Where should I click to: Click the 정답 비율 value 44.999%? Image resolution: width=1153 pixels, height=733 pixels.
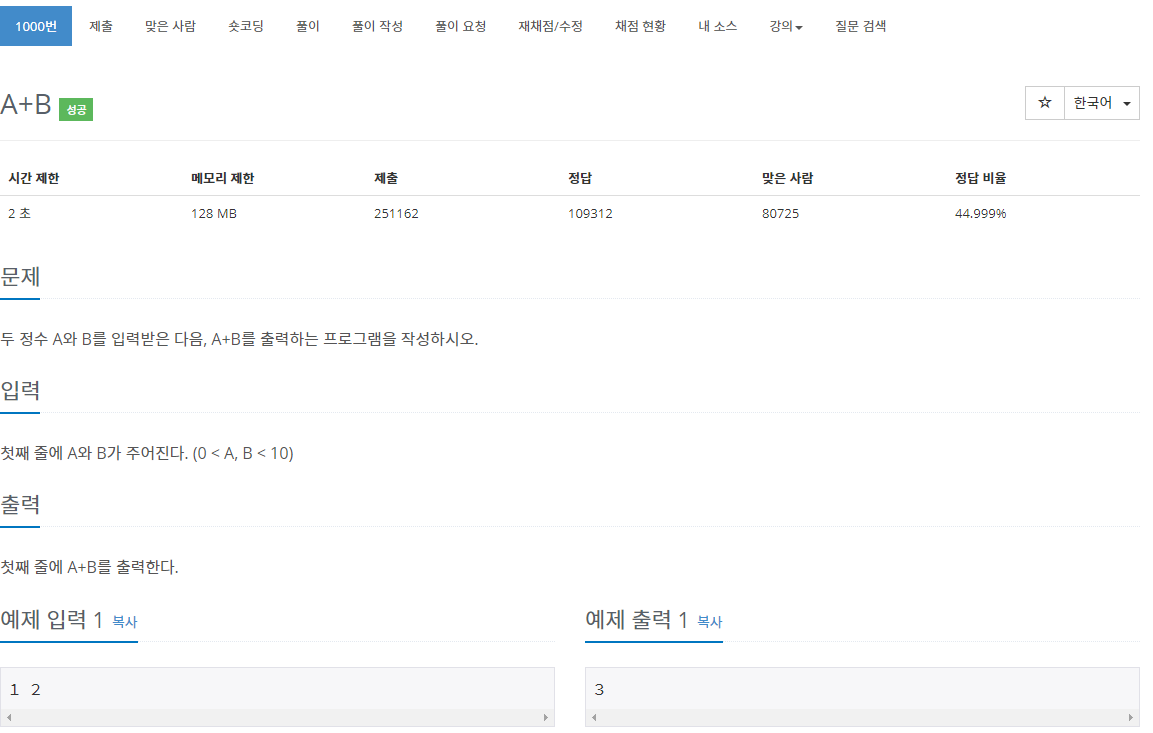(980, 214)
